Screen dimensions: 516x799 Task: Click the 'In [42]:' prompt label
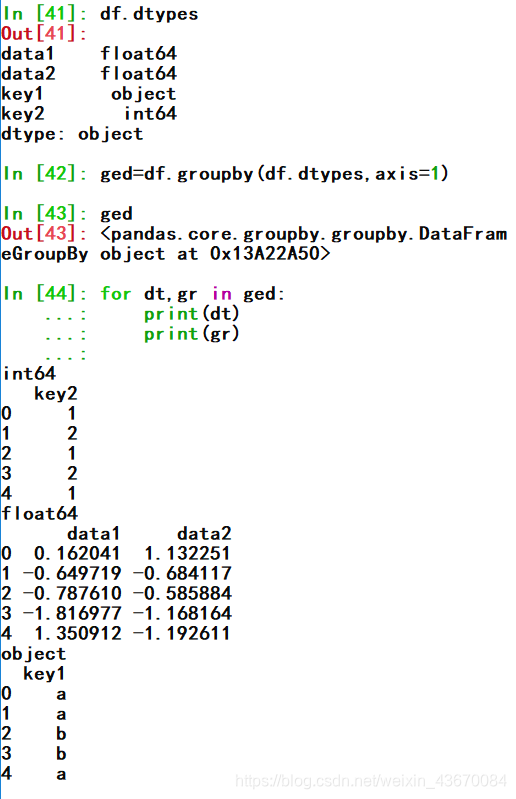[44, 174]
